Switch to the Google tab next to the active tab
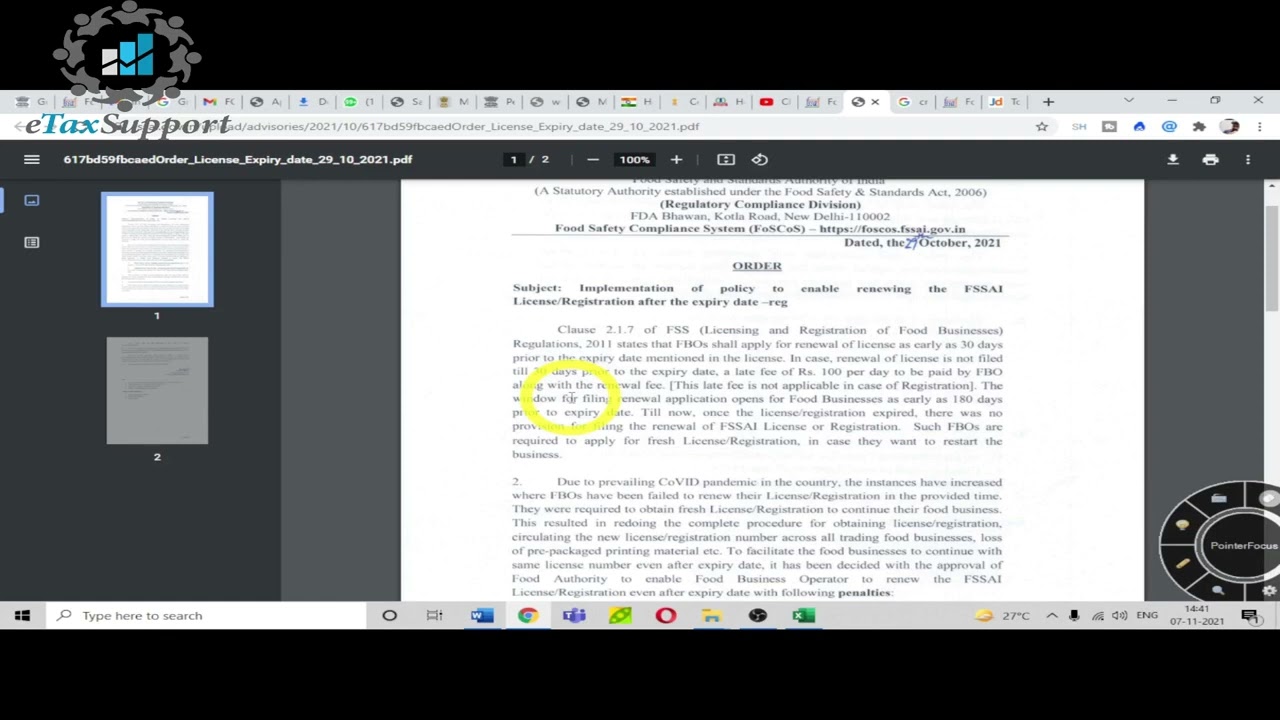This screenshot has width=1280, height=720. (911, 101)
